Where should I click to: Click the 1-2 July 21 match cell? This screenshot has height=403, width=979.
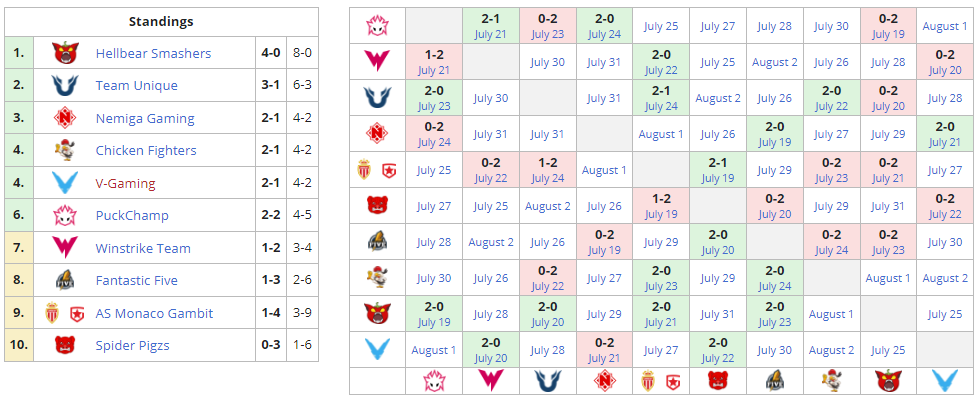click(434, 62)
